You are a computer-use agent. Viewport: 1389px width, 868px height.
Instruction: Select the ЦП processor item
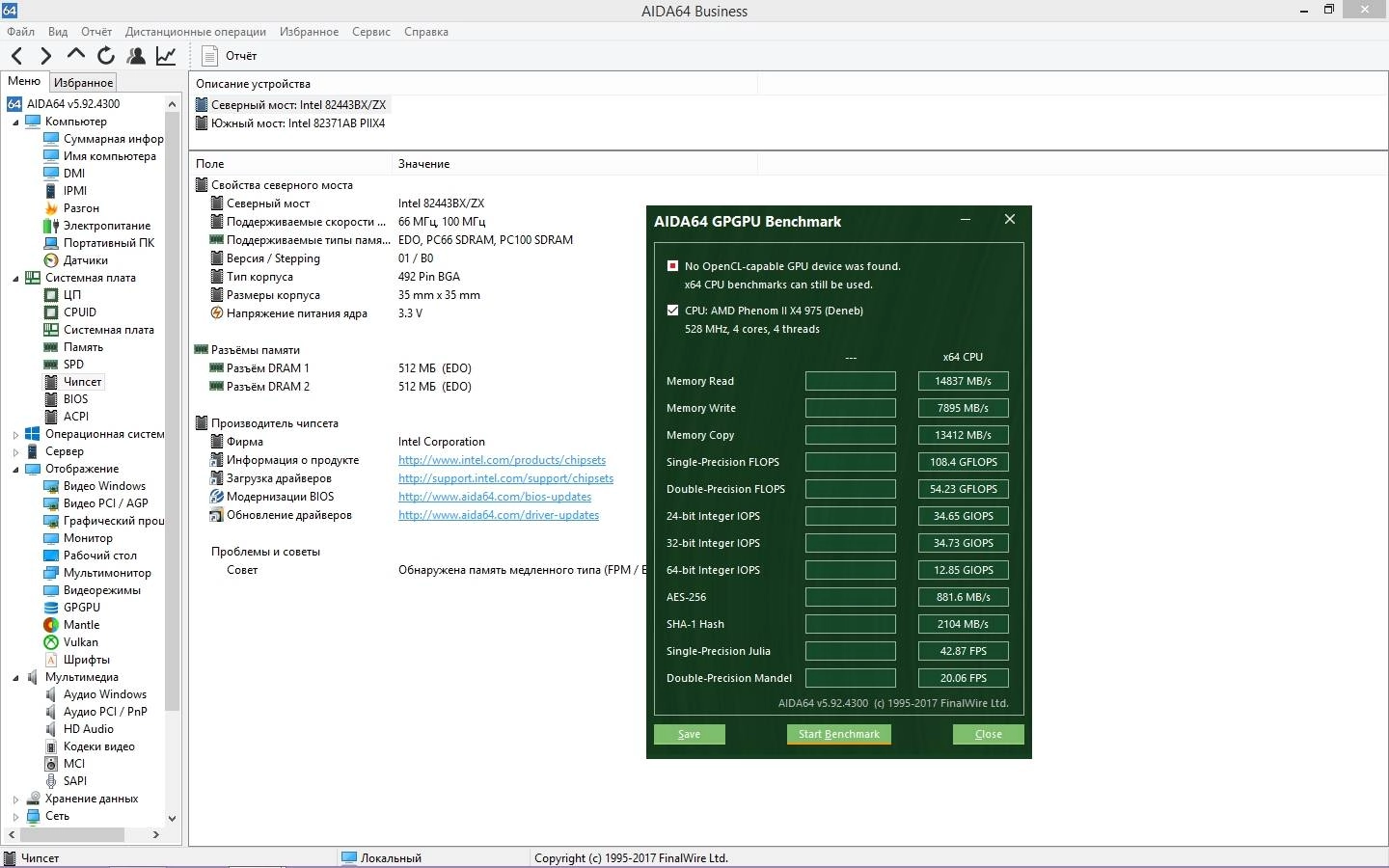tap(71, 295)
